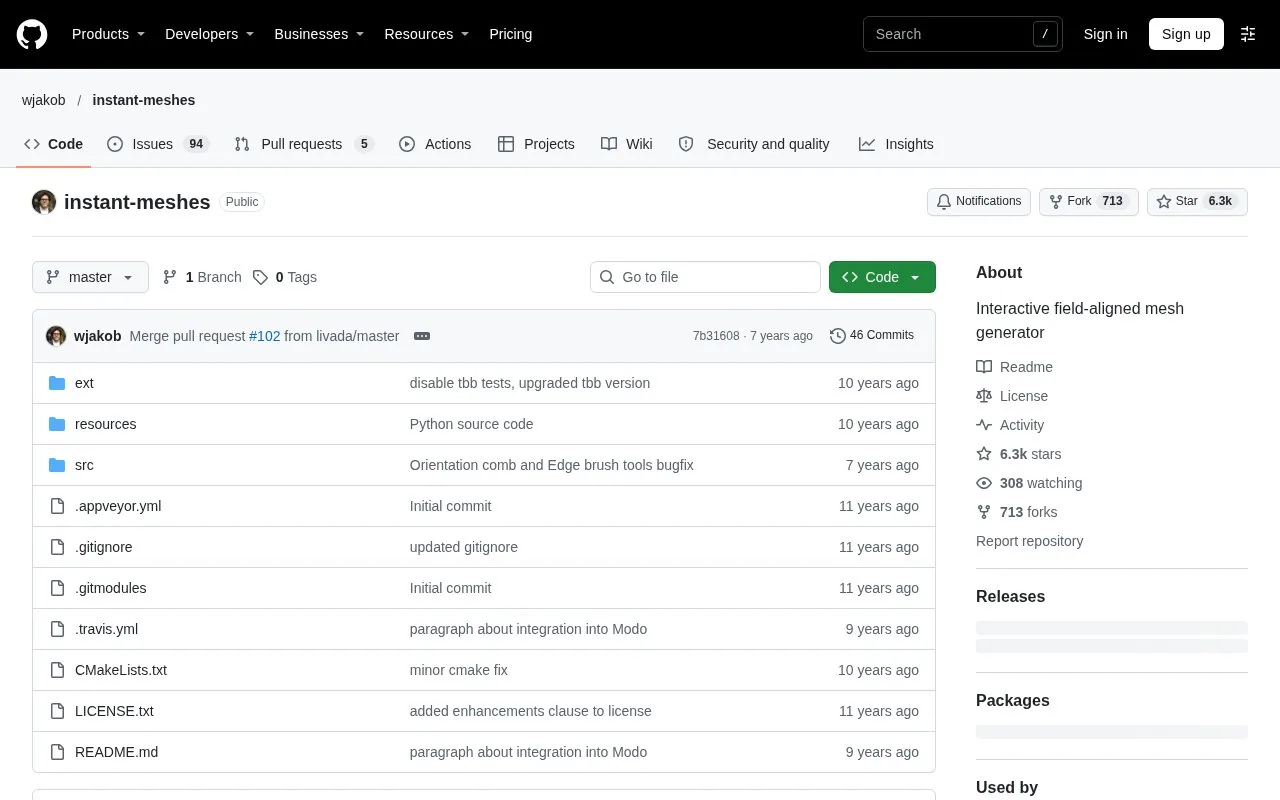Open pull request #102 link
Image resolution: width=1280 pixels, height=800 pixels.
click(x=264, y=336)
